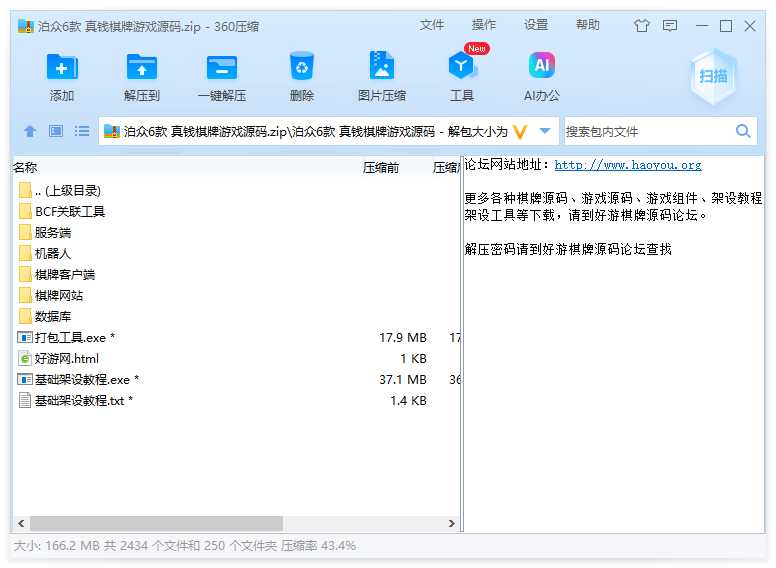This screenshot has height=568, width=776.
Task: Click the feedback message icon in title bar
Action: 670,26
